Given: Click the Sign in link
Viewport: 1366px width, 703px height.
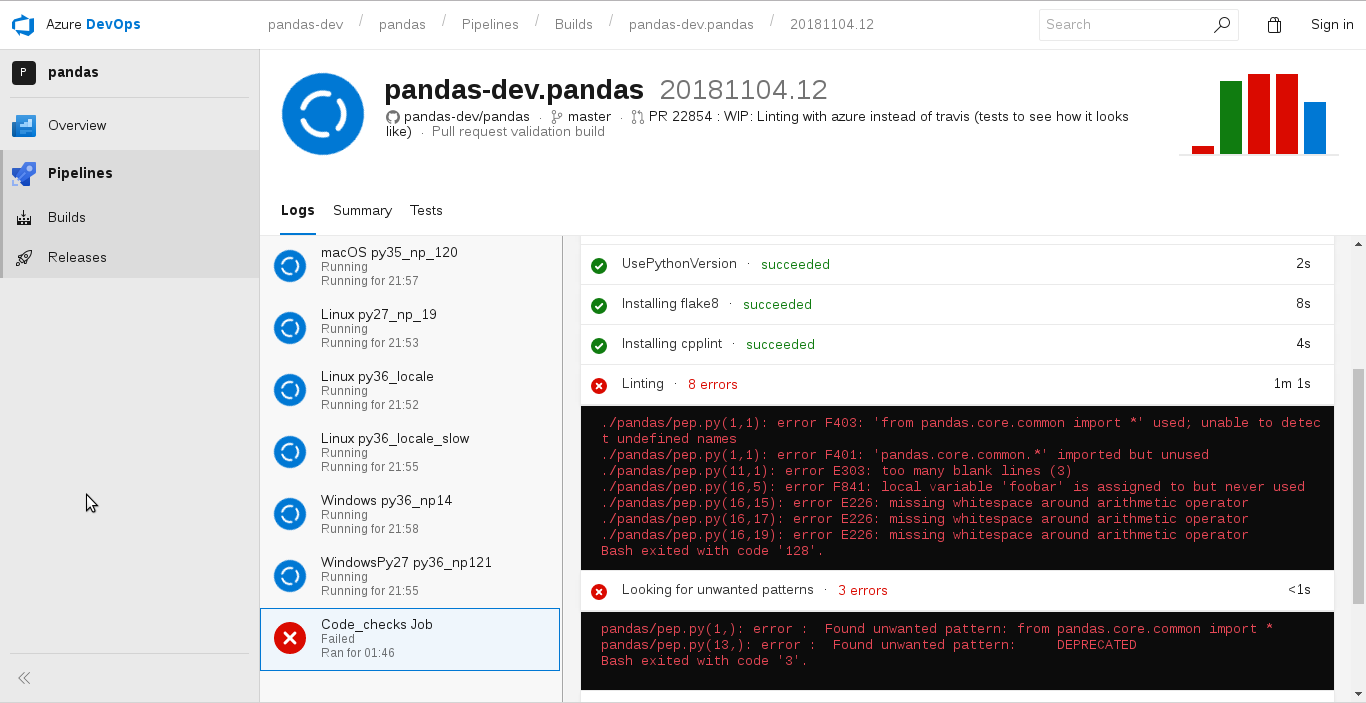Looking at the screenshot, I should coord(1331,25).
